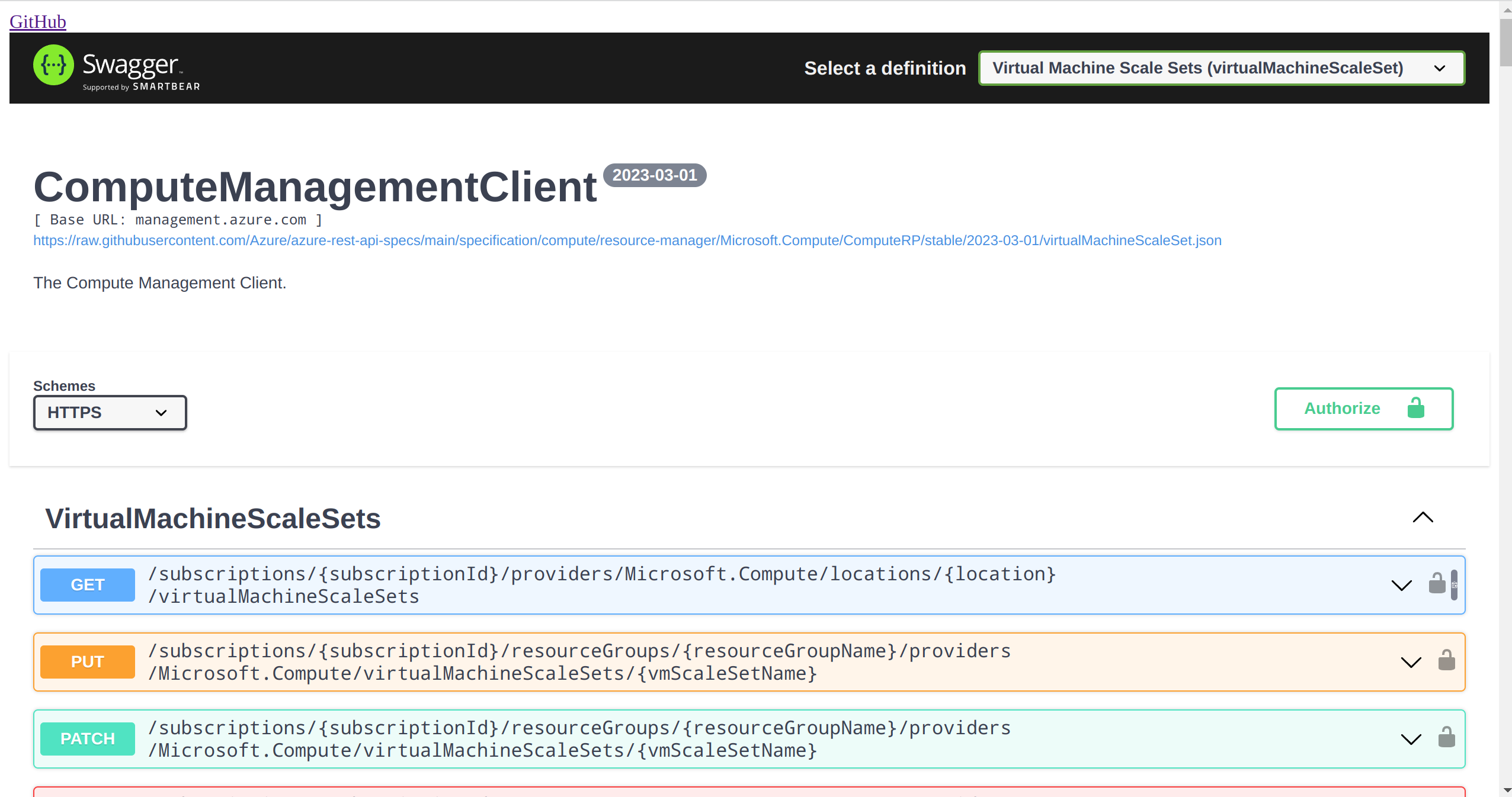The width and height of the screenshot is (1512, 797).
Task: Click the 2023-03-01 version badge
Action: point(654,175)
